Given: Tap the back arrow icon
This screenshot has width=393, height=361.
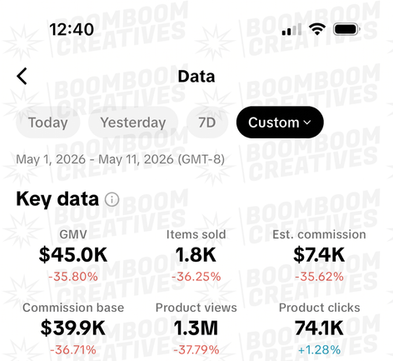Looking at the screenshot, I should (x=22, y=76).
